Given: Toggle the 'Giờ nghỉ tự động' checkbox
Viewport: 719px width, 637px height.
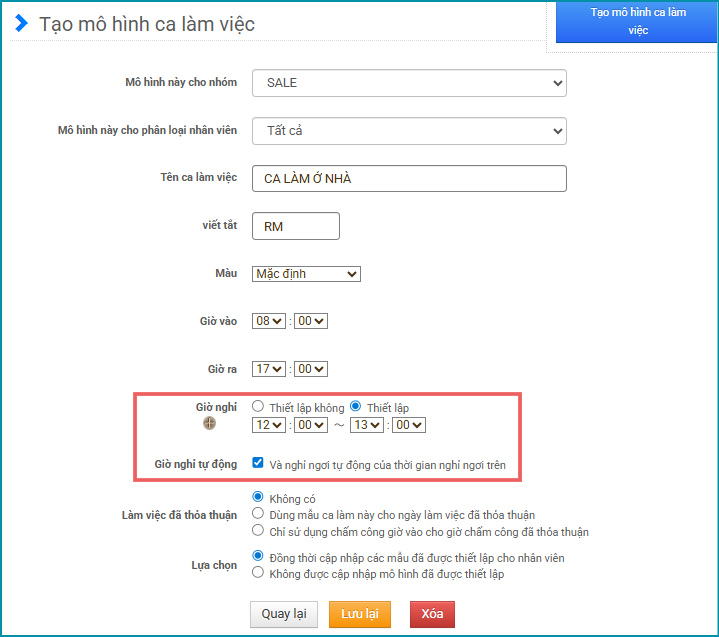Looking at the screenshot, I should 258,462.
